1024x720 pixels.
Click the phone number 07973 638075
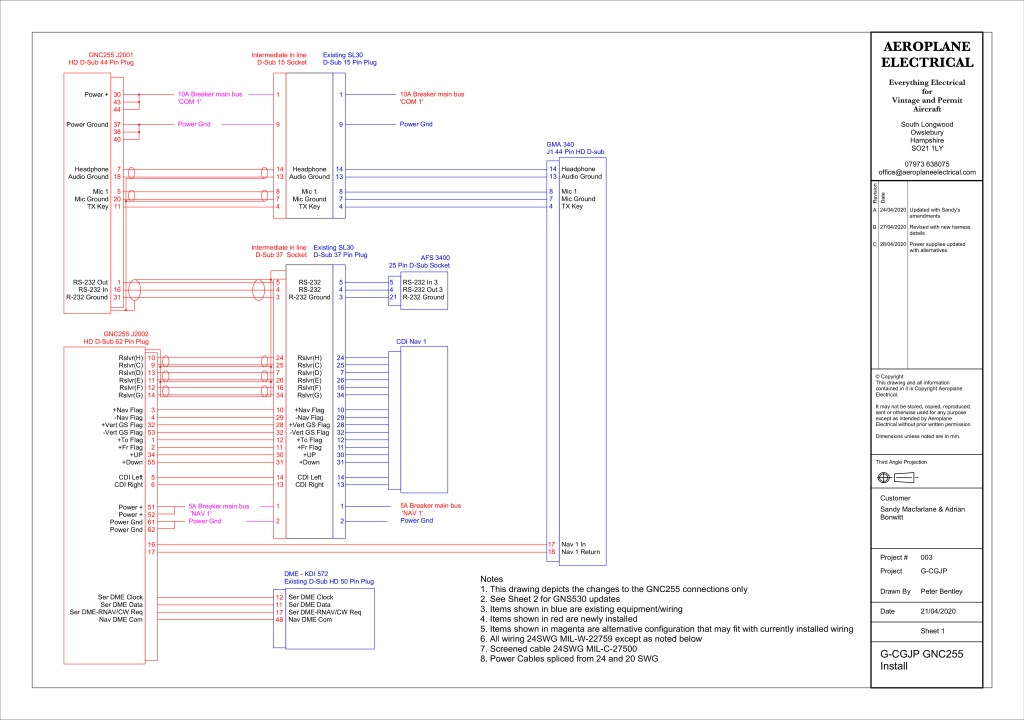tap(925, 163)
